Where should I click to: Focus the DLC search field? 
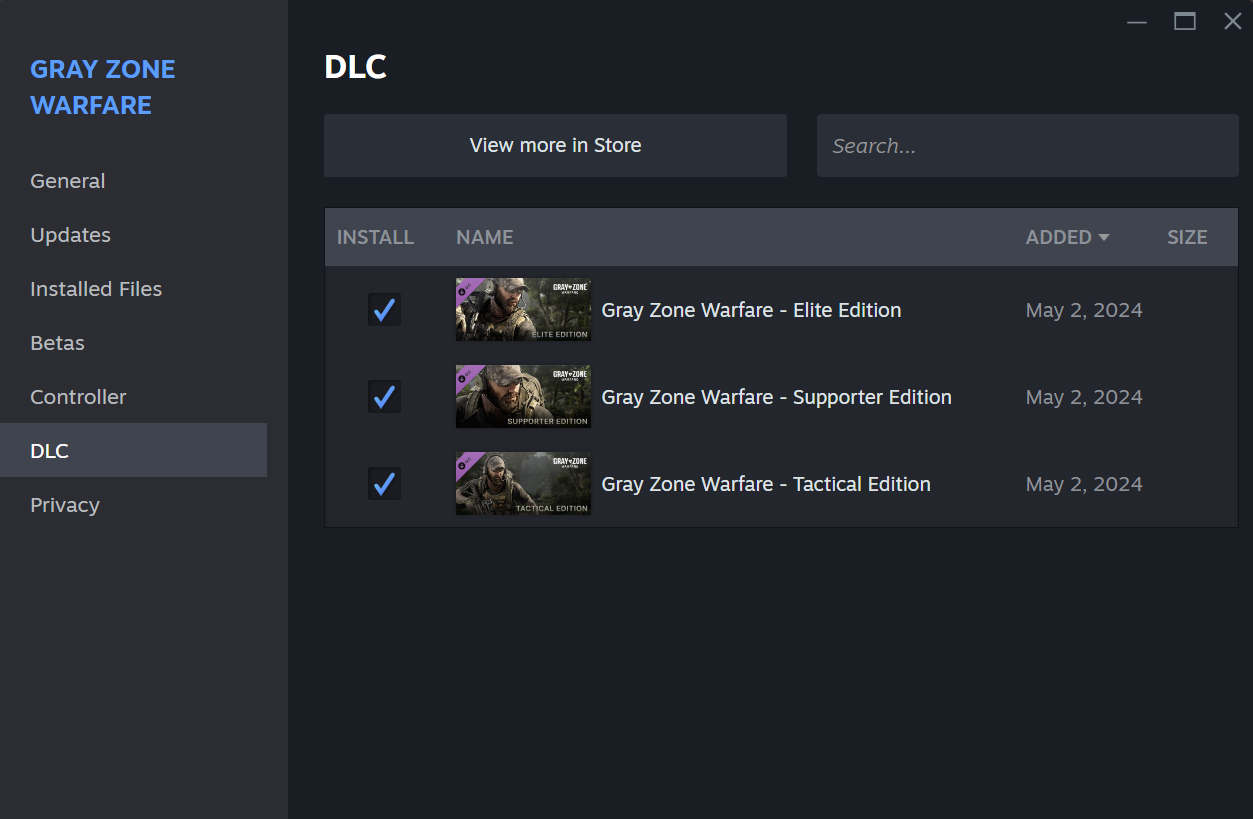click(x=1027, y=146)
